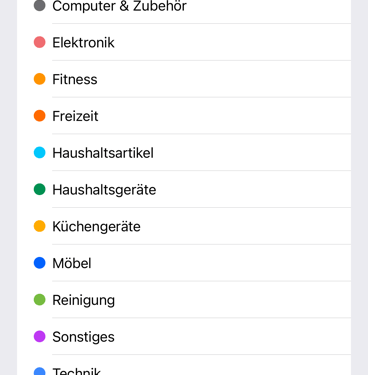The width and height of the screenshot is (368, 375).
Task: Click the purple Sonstiges color dot
Action: [x=40, y=337]
